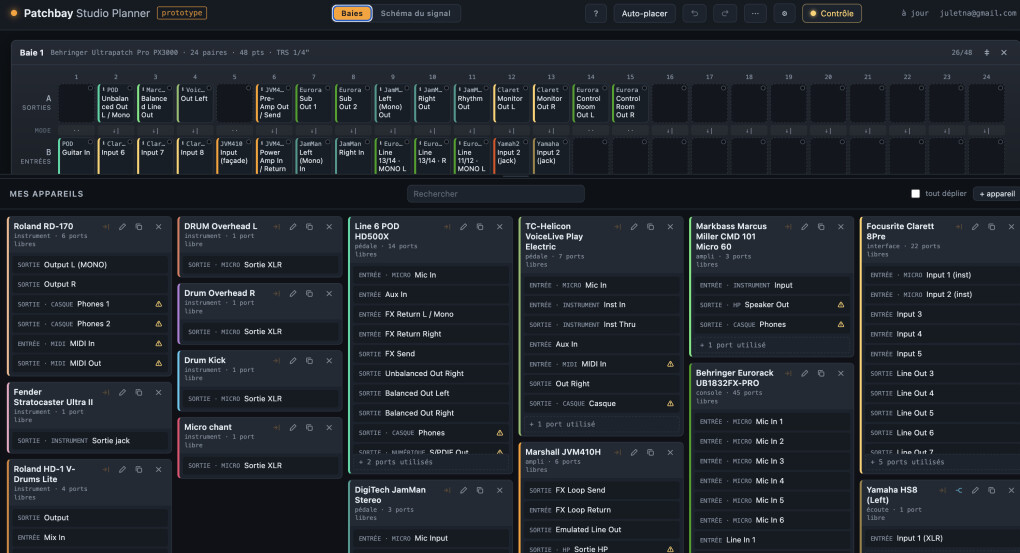This screenshot has height=553, width=1020.
Task: Click auto-patch arrow on Behringer Eurorack UB1832FX-PRO
Action: pos(788,373)
